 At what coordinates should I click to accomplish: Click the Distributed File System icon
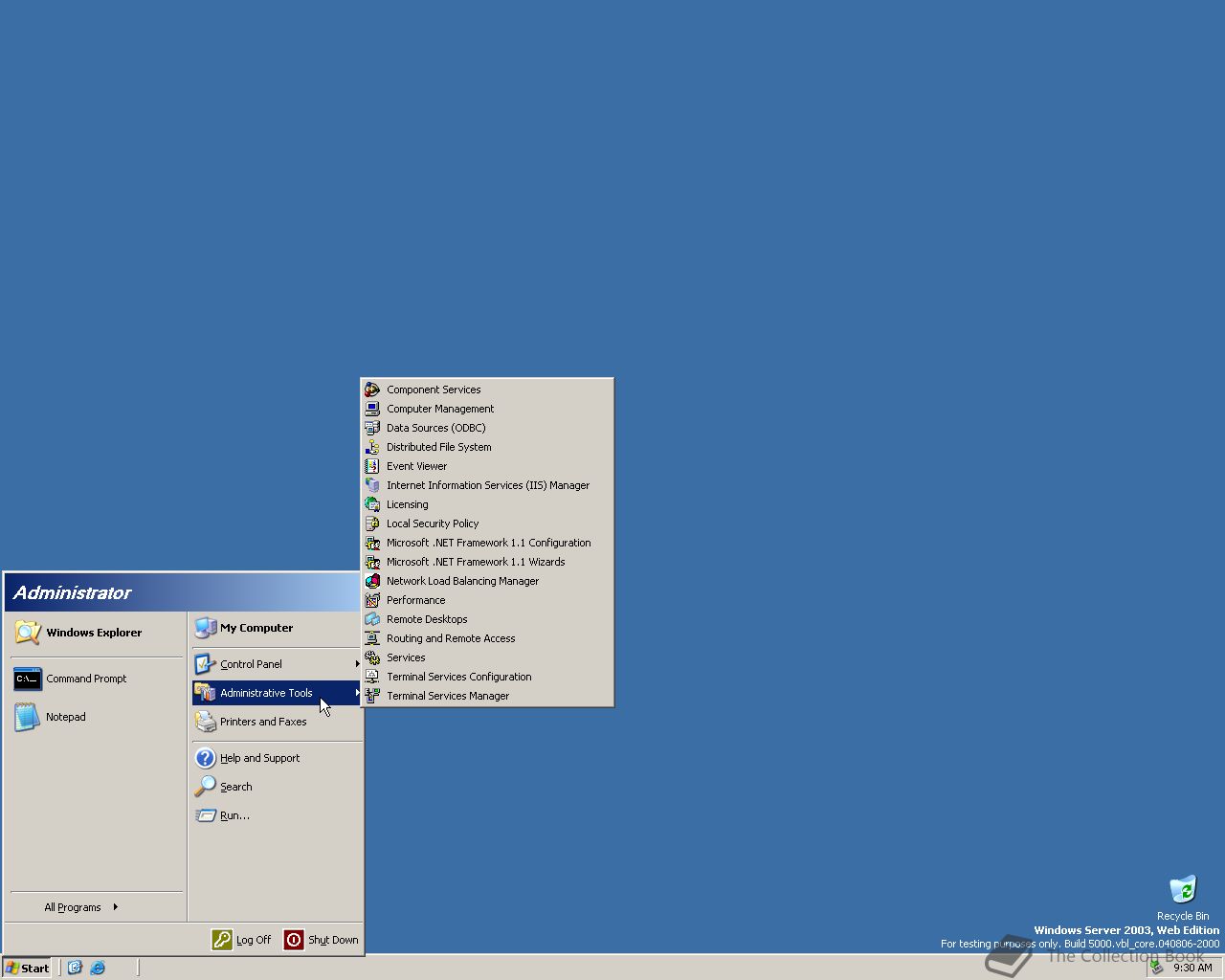(372, 447)
